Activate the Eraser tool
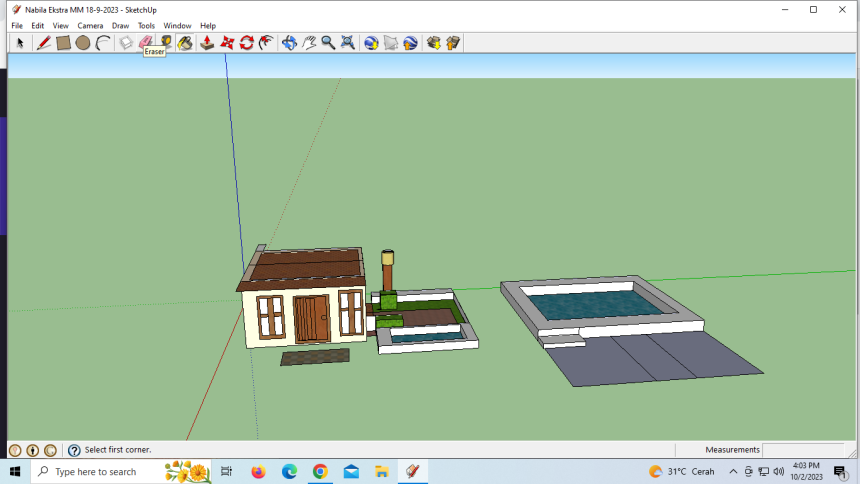This screenshot has width=860, height=484. (146, 43)
